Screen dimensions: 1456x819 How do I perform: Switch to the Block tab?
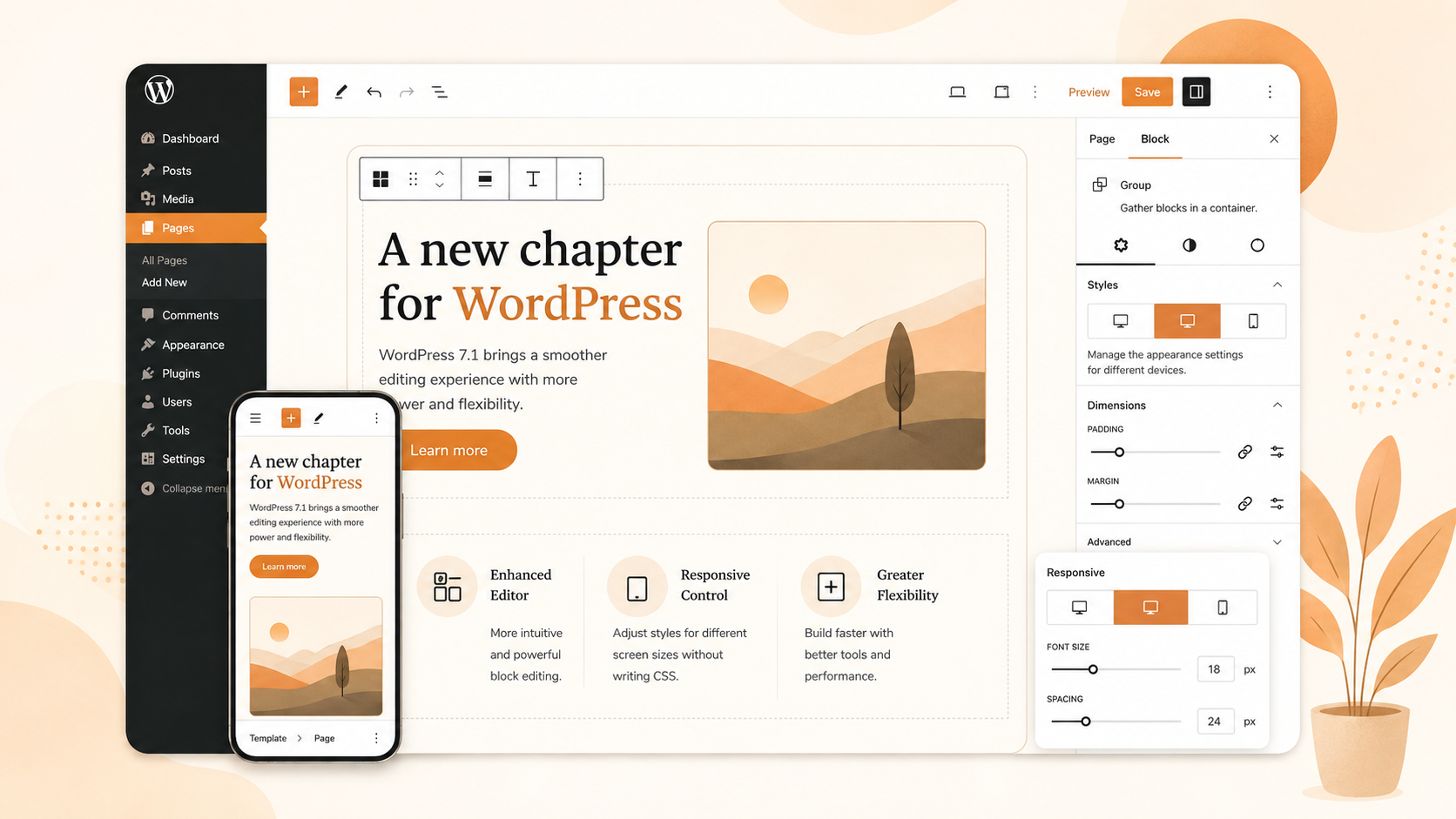pyautogui.click(x=1155, y=138)
